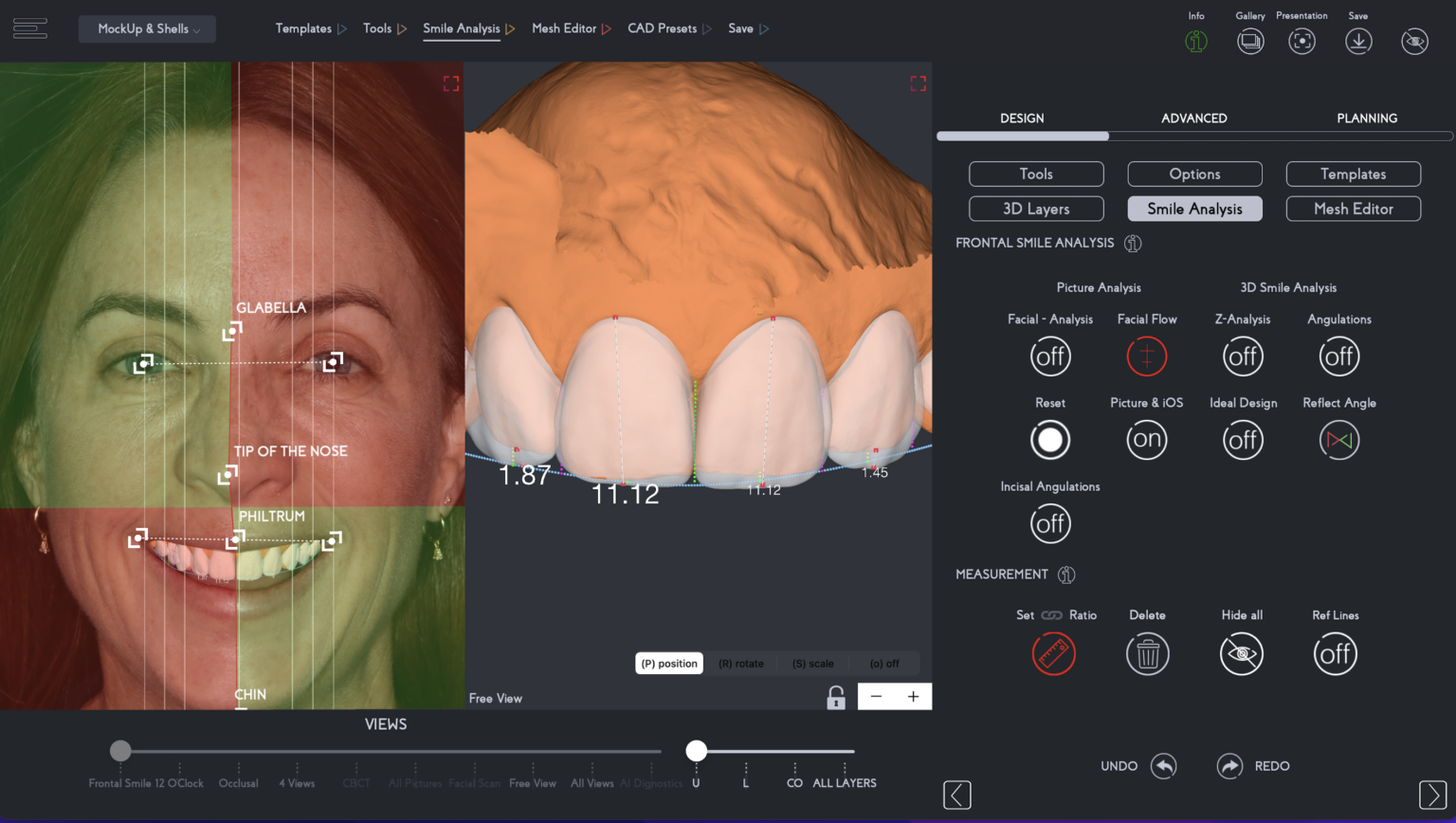Launch Presentation mode from the top bar
This screenshot has width=1456, height=823.
[1301, 41]
